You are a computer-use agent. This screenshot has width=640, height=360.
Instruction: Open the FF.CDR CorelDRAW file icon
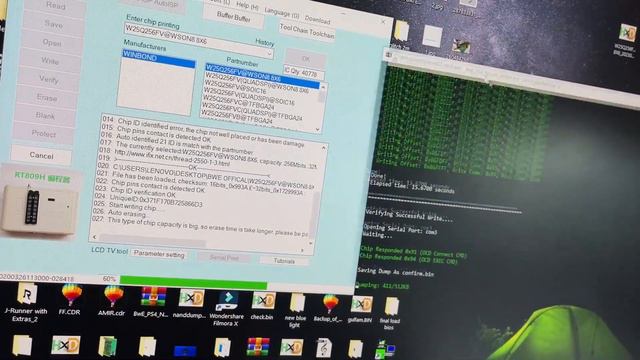click(x=70, y=300)
